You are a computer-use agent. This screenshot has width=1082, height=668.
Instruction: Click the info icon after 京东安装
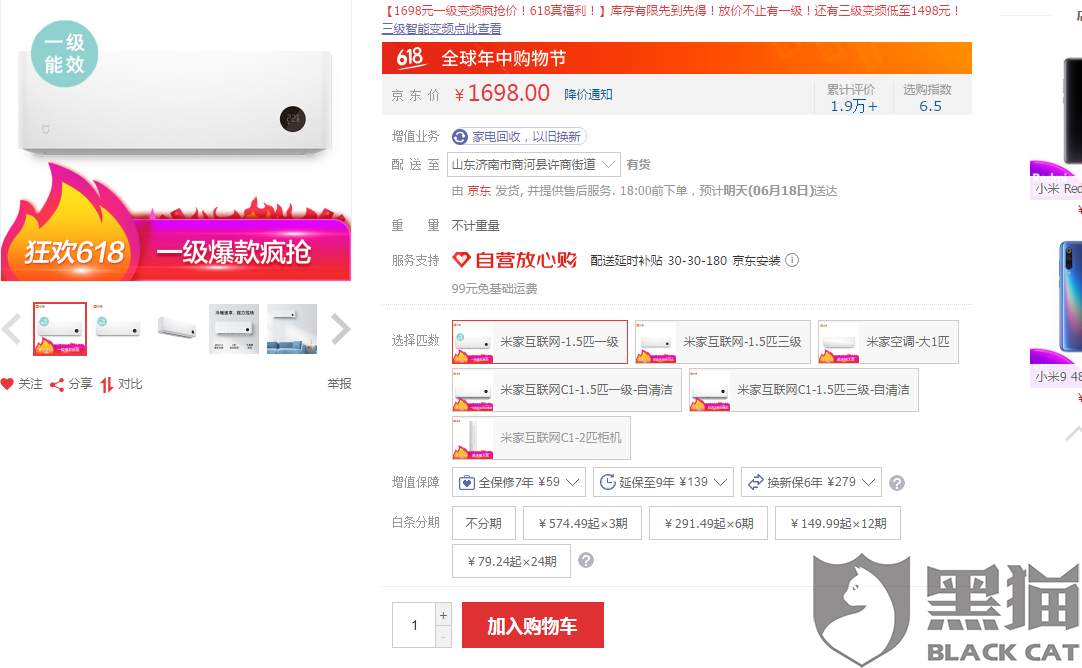point(791,260)
